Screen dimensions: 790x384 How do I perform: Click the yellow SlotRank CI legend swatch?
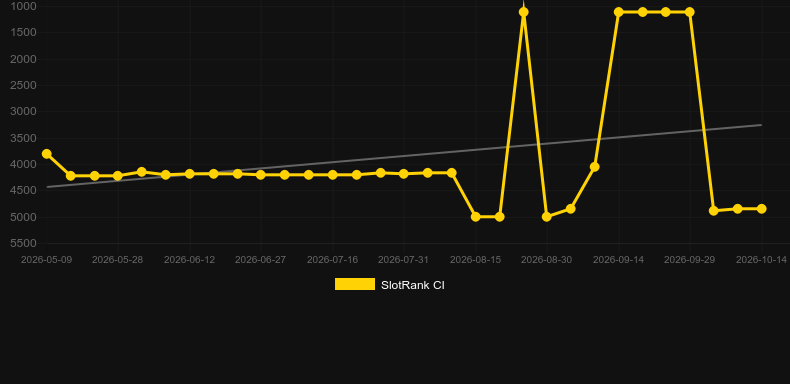click(355, 284)
